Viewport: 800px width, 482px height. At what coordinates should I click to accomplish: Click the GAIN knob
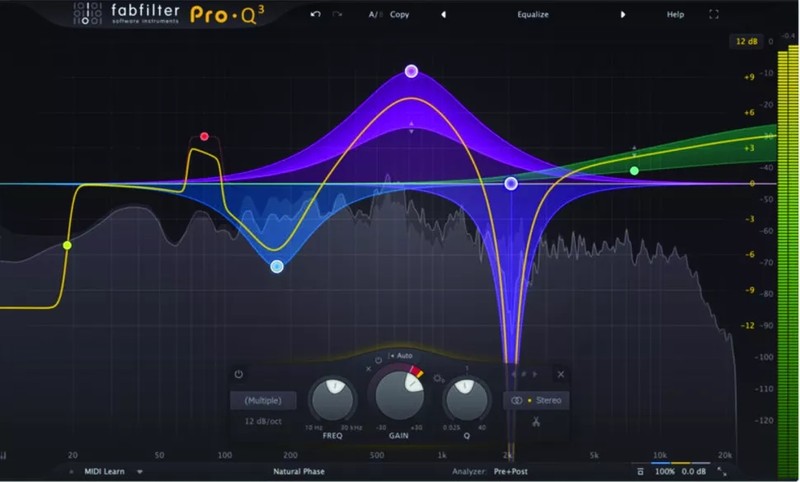click(x=399, y=395)
